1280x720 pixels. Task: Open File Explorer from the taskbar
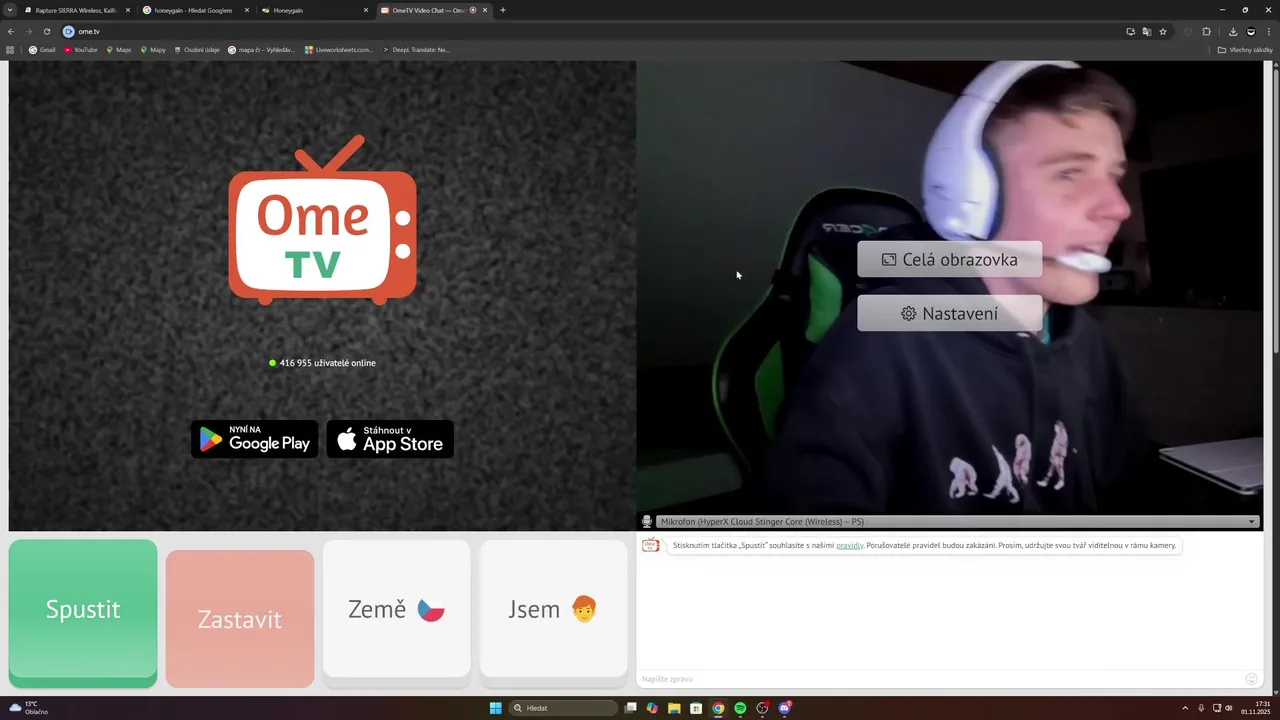point(674,708)
